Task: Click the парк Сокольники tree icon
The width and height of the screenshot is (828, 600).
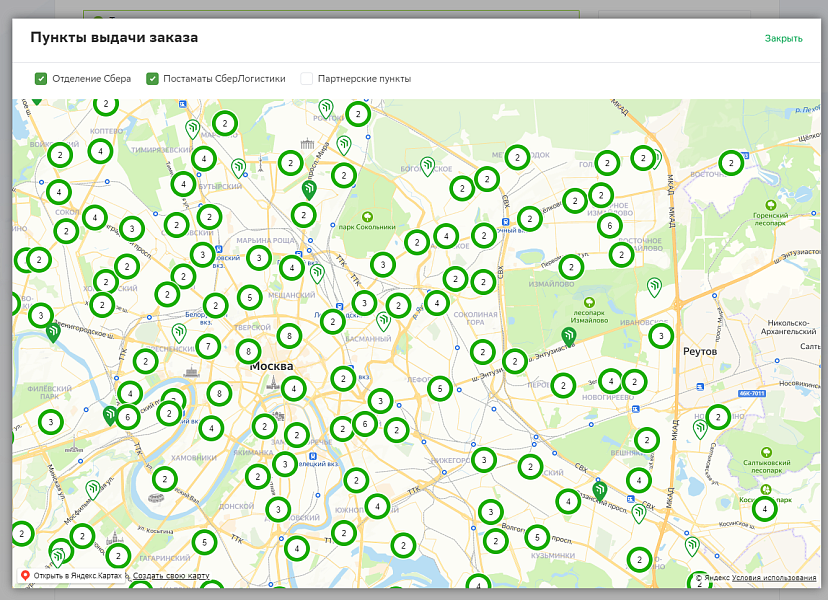Action: 367,216
